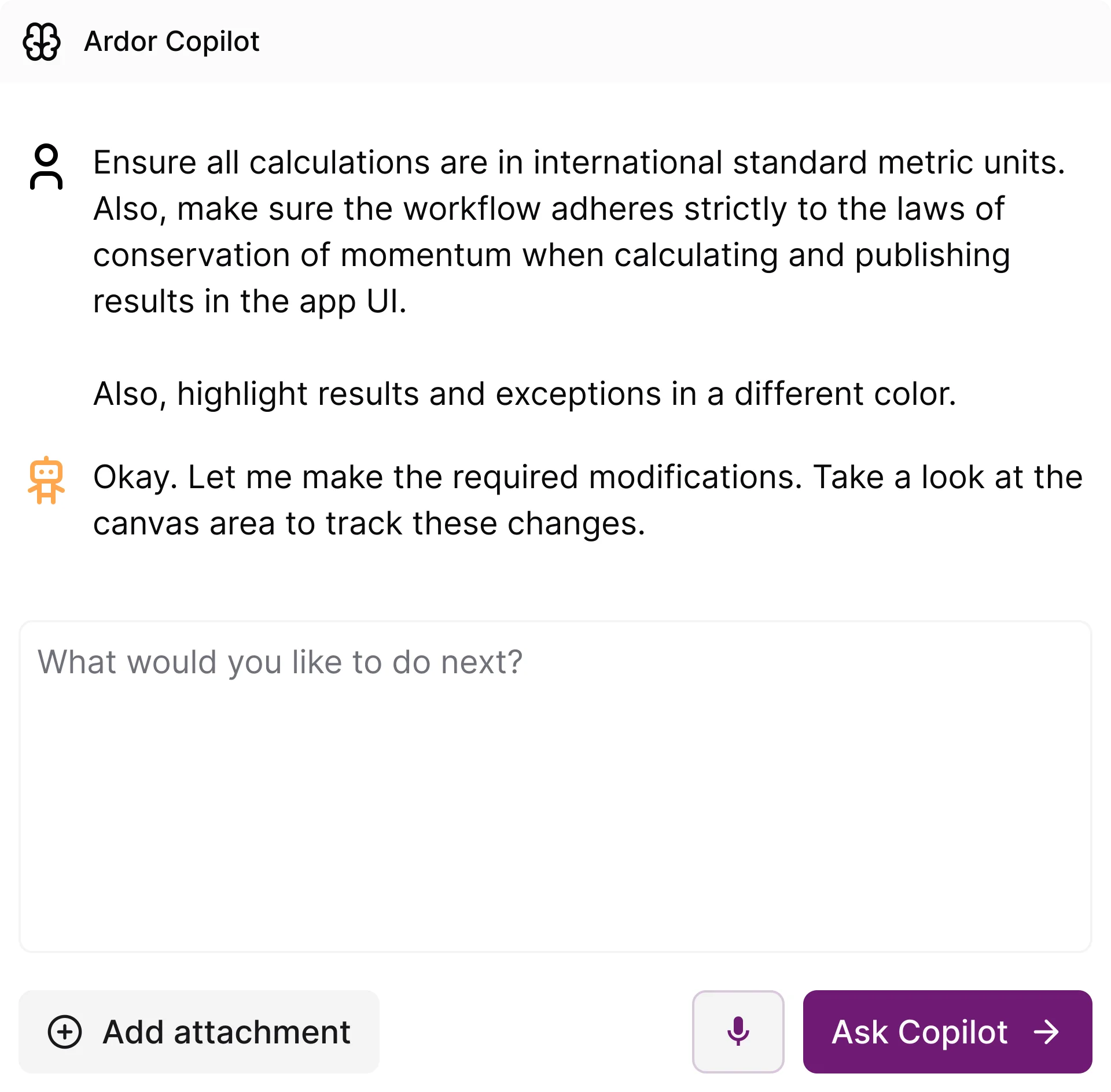Focus the 'What would you like to do next?' field
The height and width of the screenshot is (1092, 1111).
(555, 787)
